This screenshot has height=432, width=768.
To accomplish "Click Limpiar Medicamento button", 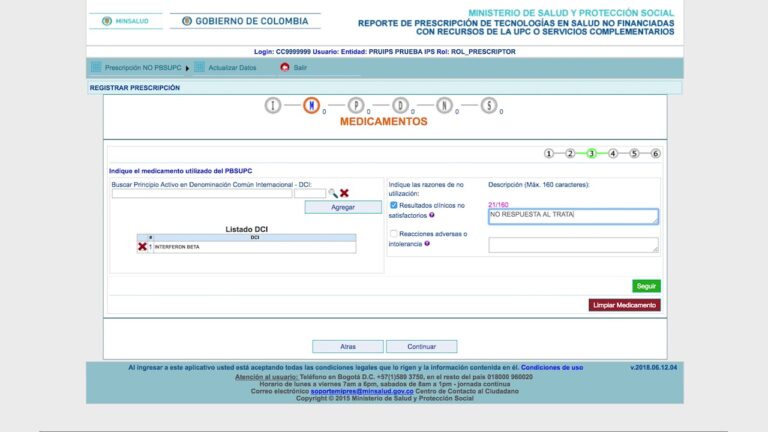I will click(x=624, y=305).
